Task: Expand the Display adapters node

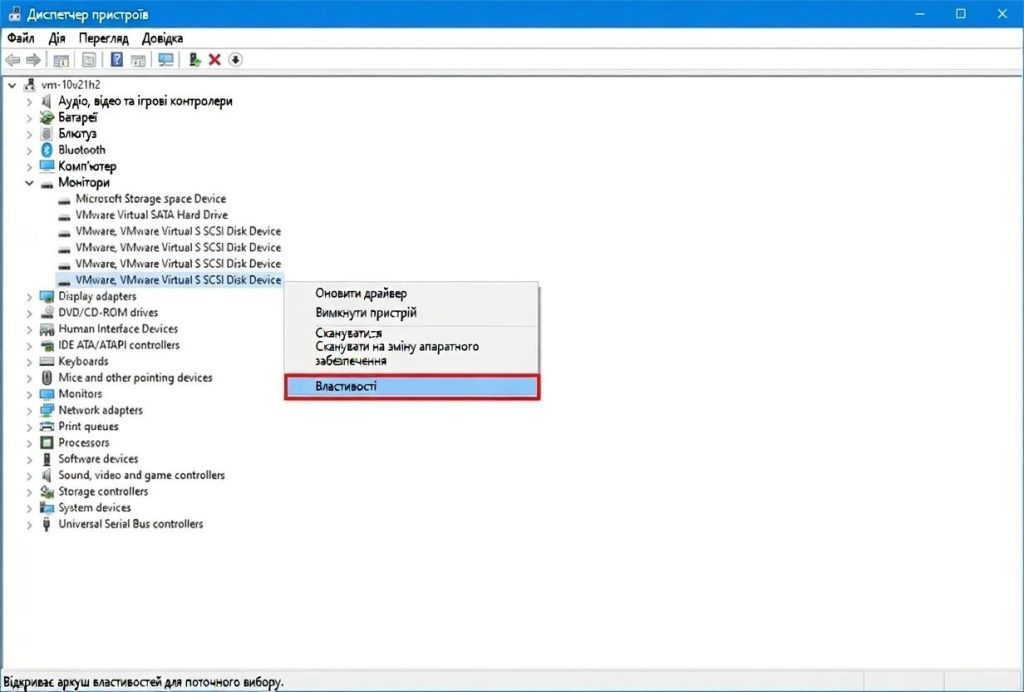Action: click(29, 297)
